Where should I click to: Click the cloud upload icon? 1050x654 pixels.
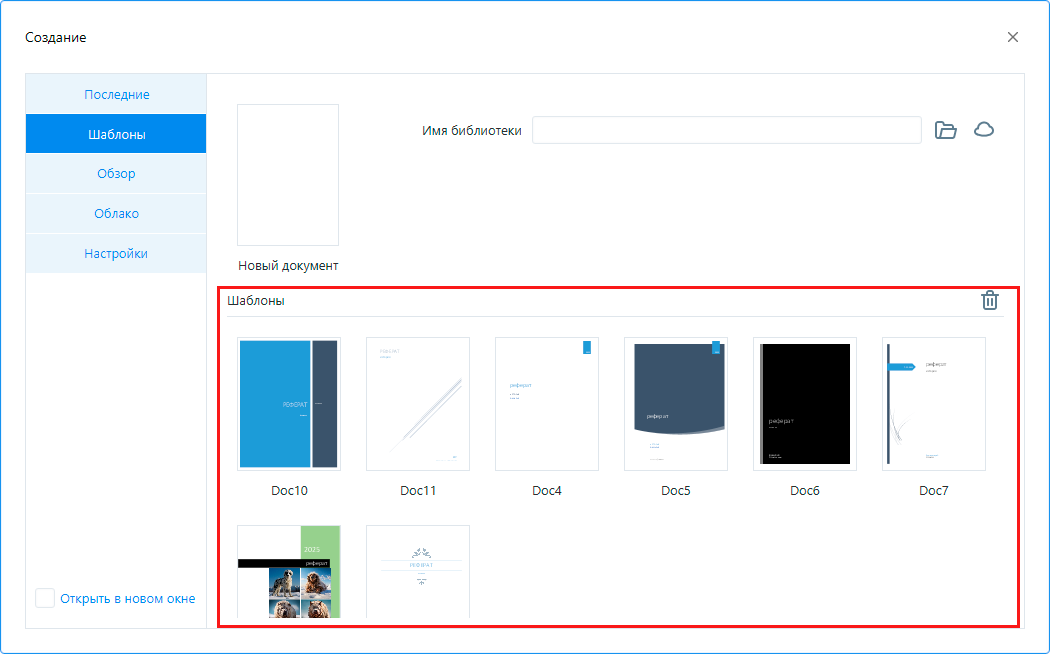tap(984, 129)
